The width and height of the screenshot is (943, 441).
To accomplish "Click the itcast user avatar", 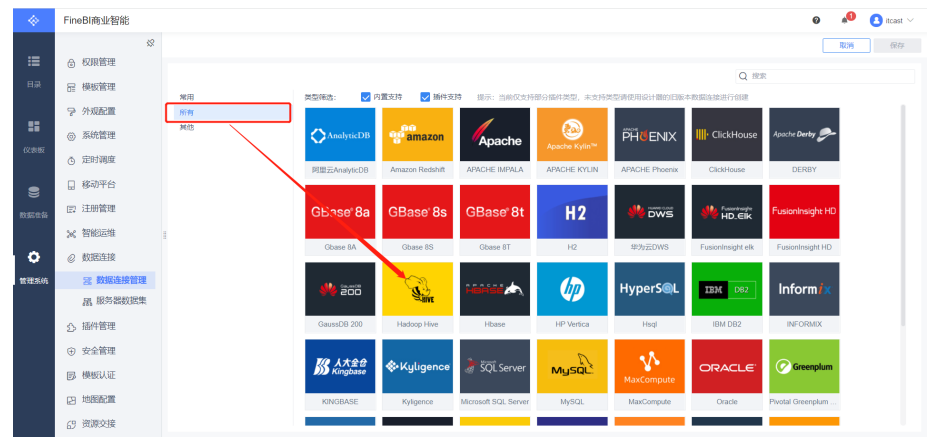I will tap(876, 20).
